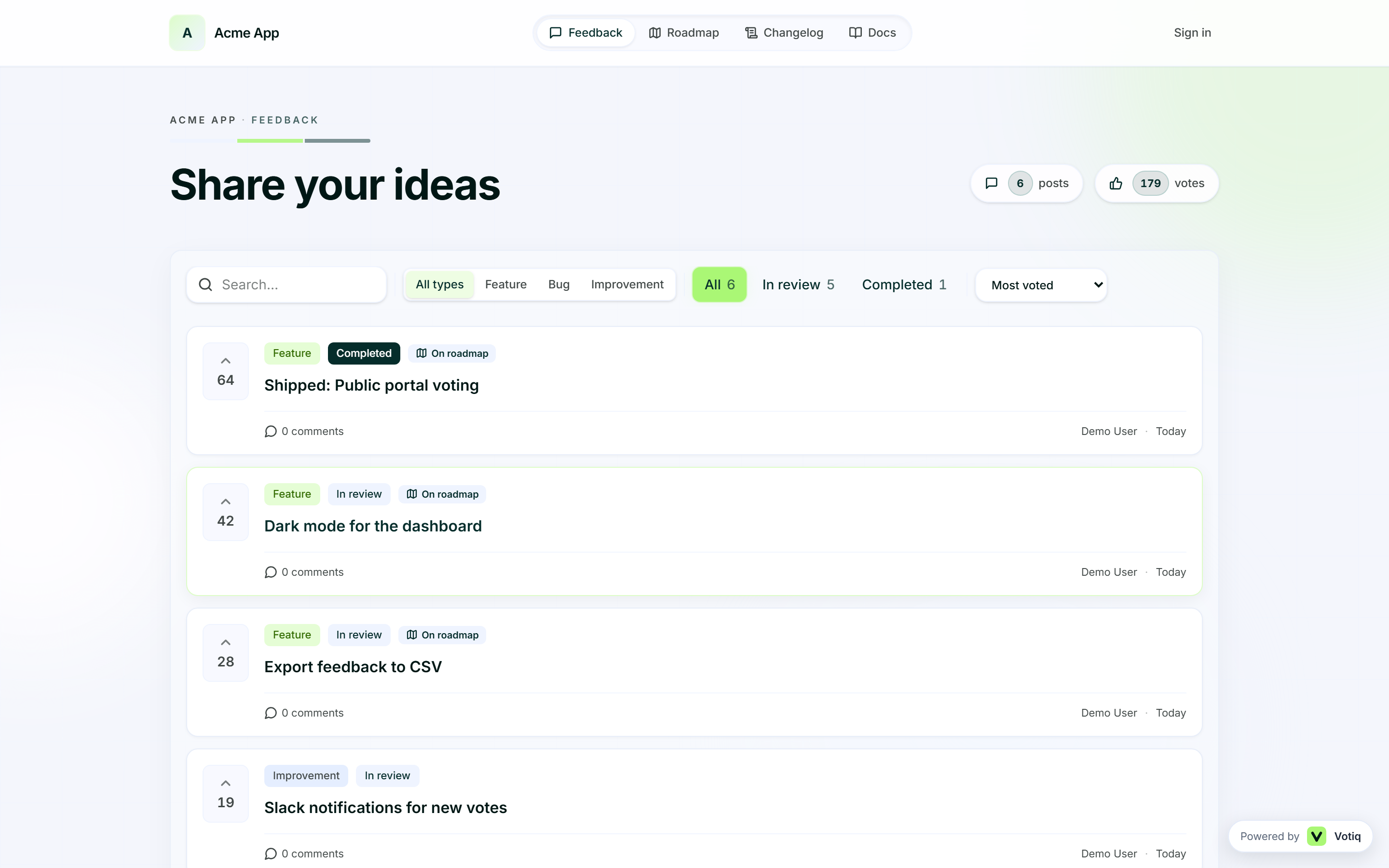
Task: Click In review badge on Slack notifications post
Action: click(387, 775)
